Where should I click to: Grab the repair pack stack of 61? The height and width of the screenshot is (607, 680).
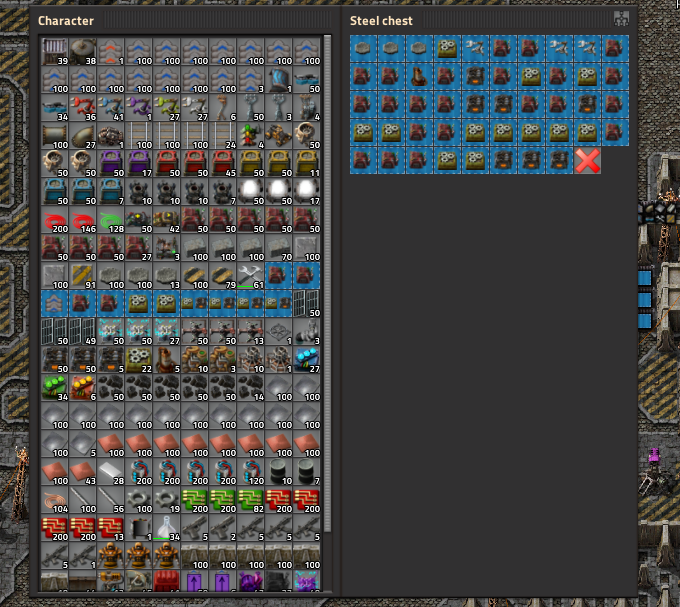point(251,273)
